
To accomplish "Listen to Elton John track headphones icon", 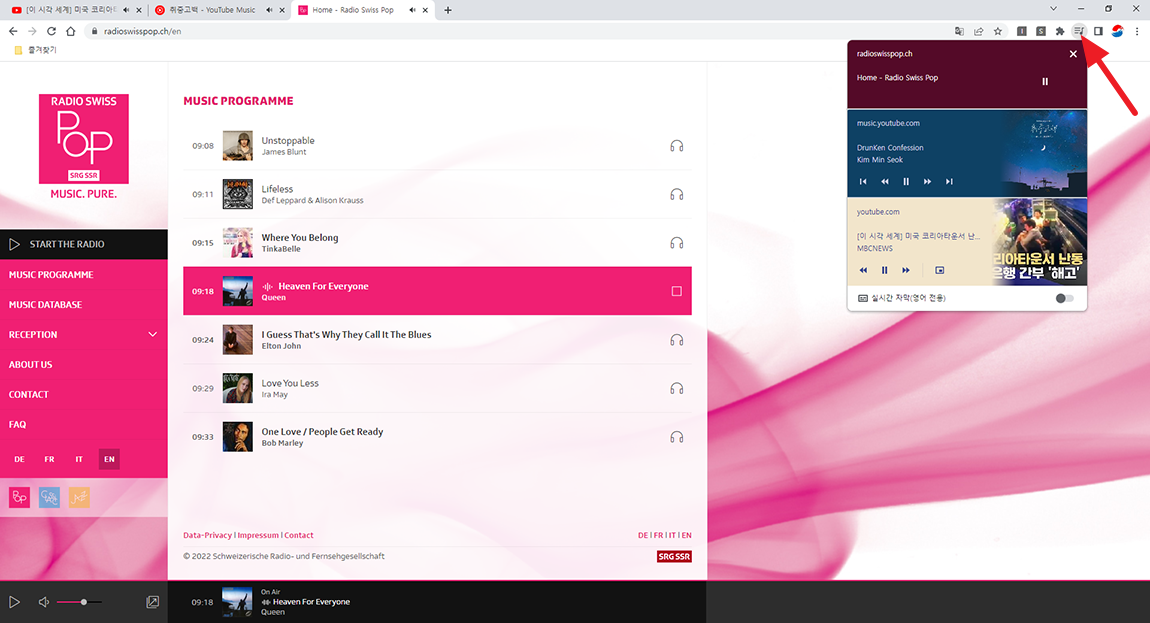I will point(676,340).
